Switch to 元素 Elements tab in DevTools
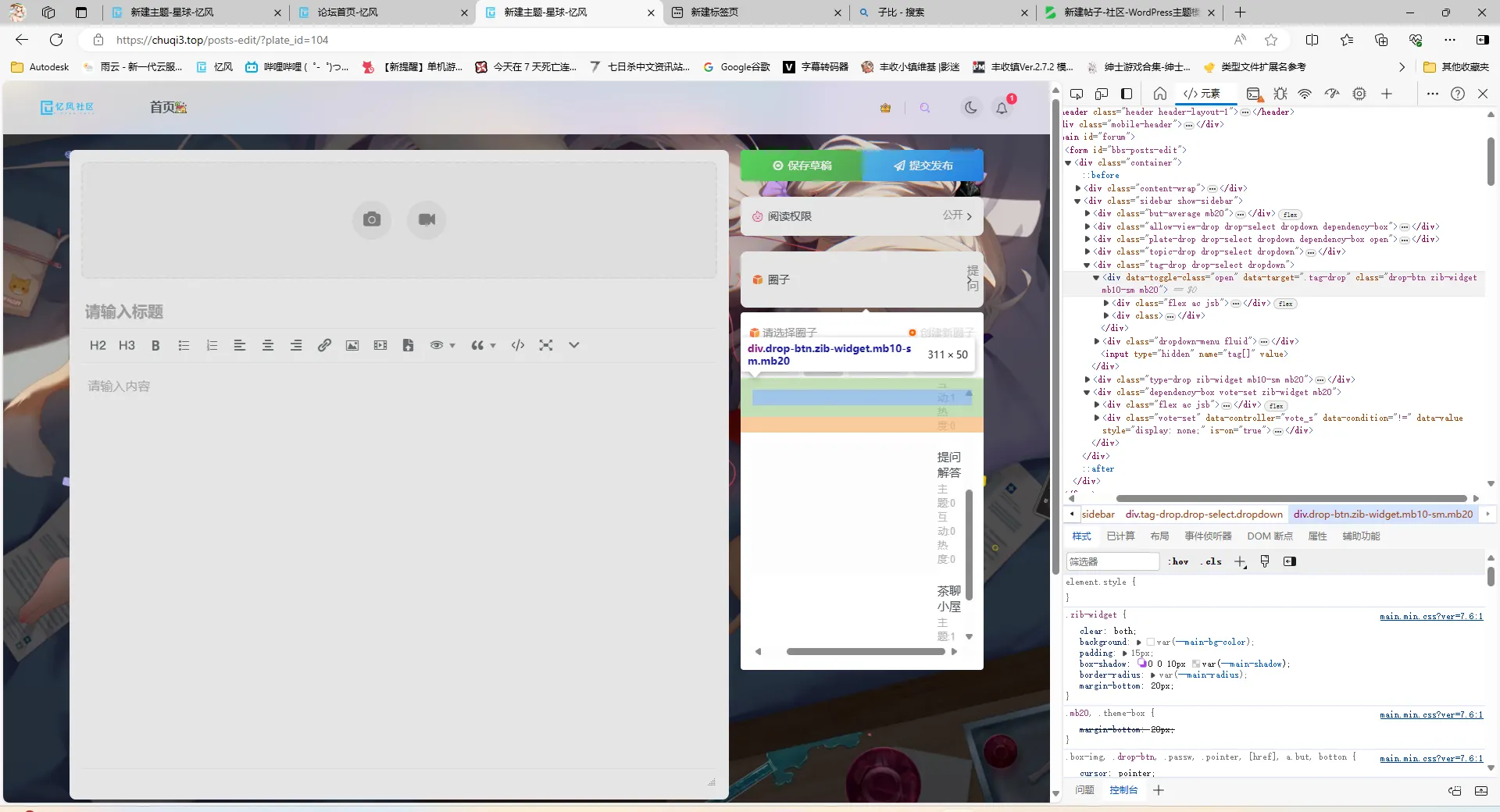Screen dimensions: 1500x812 point(1202,94)
